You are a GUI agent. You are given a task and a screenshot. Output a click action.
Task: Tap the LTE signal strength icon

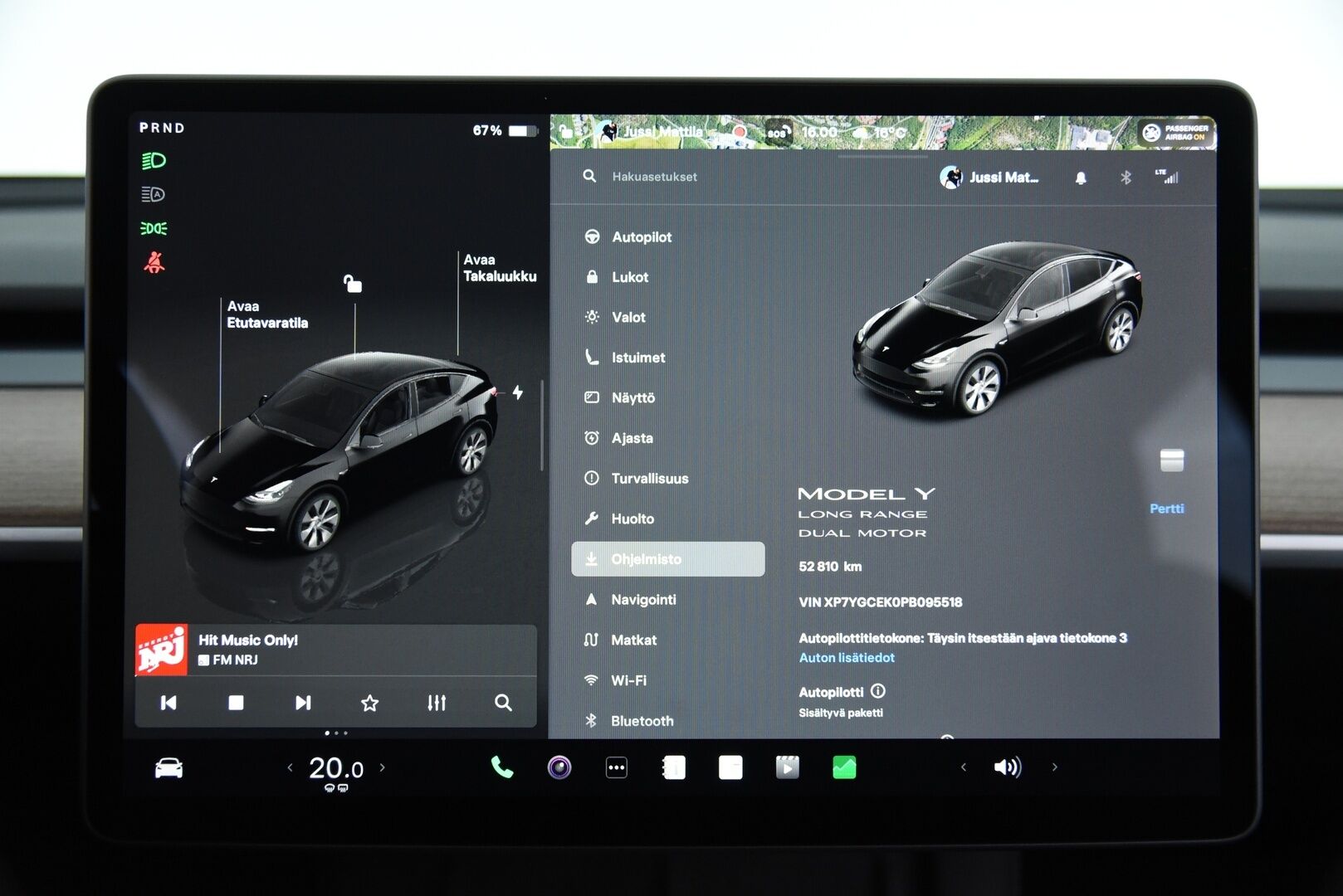click(1166, 176)
